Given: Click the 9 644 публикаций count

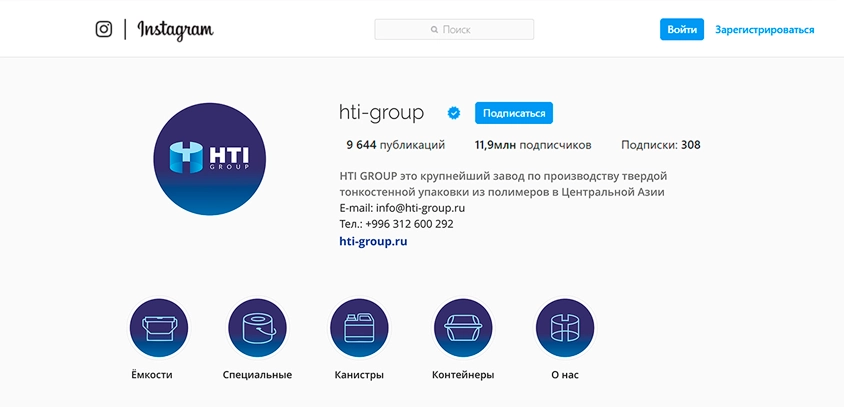Looking at the screenshot, I should pyautogui.click(x=396, y=145).
